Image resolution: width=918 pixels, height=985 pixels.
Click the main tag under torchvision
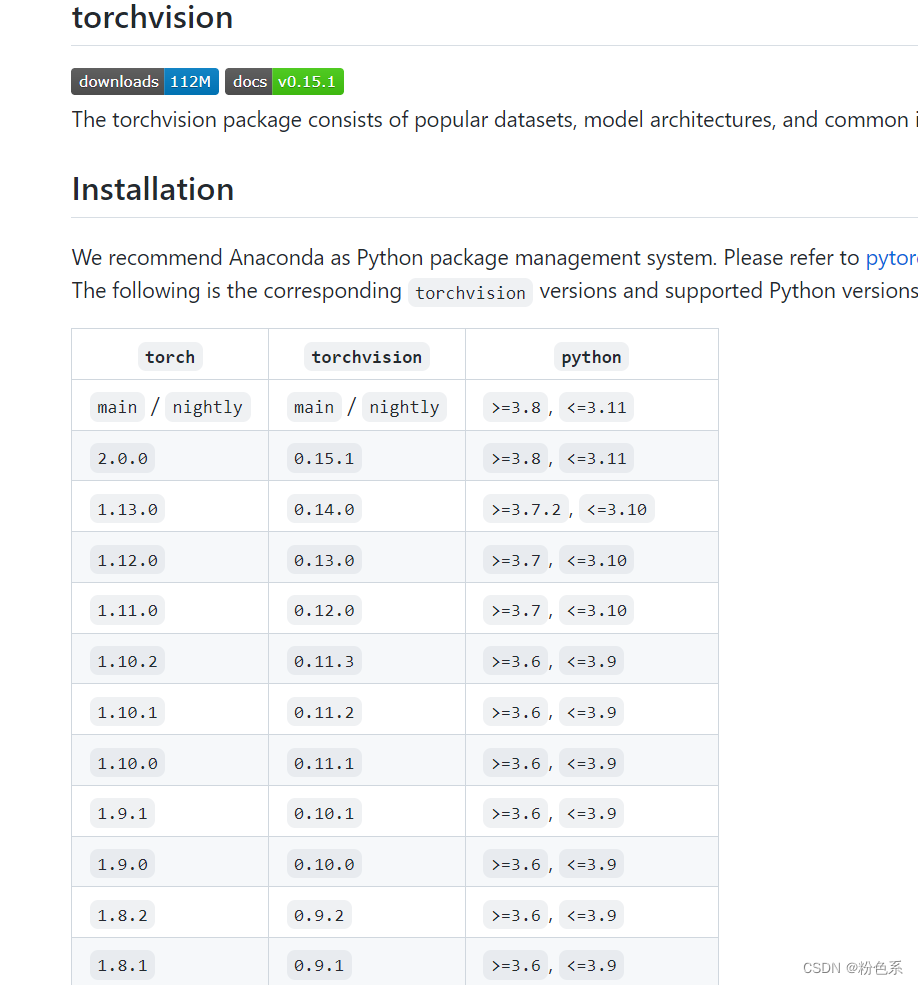point(314,406)
